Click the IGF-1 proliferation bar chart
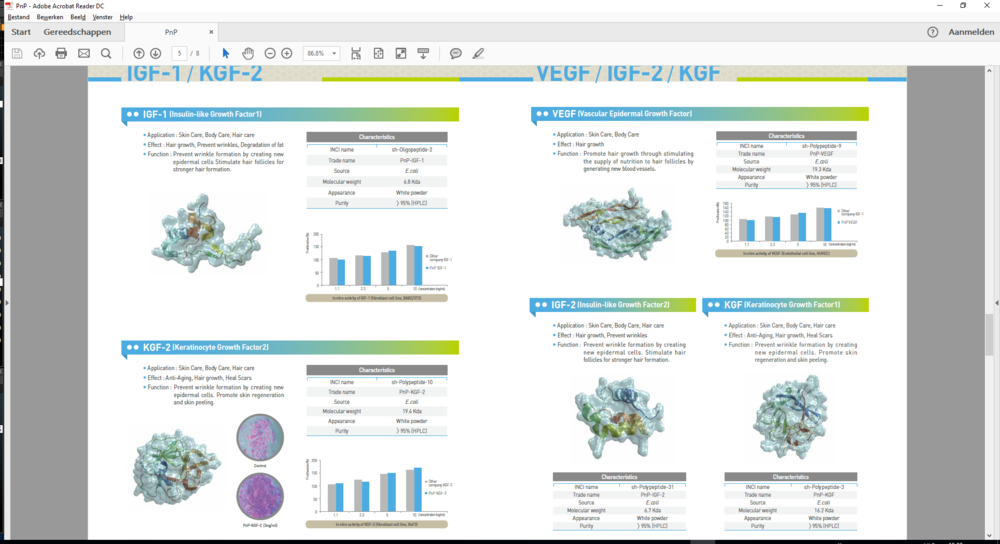Image resolution: width=1000 pixels, height=544 pixels. coord(379,262)
